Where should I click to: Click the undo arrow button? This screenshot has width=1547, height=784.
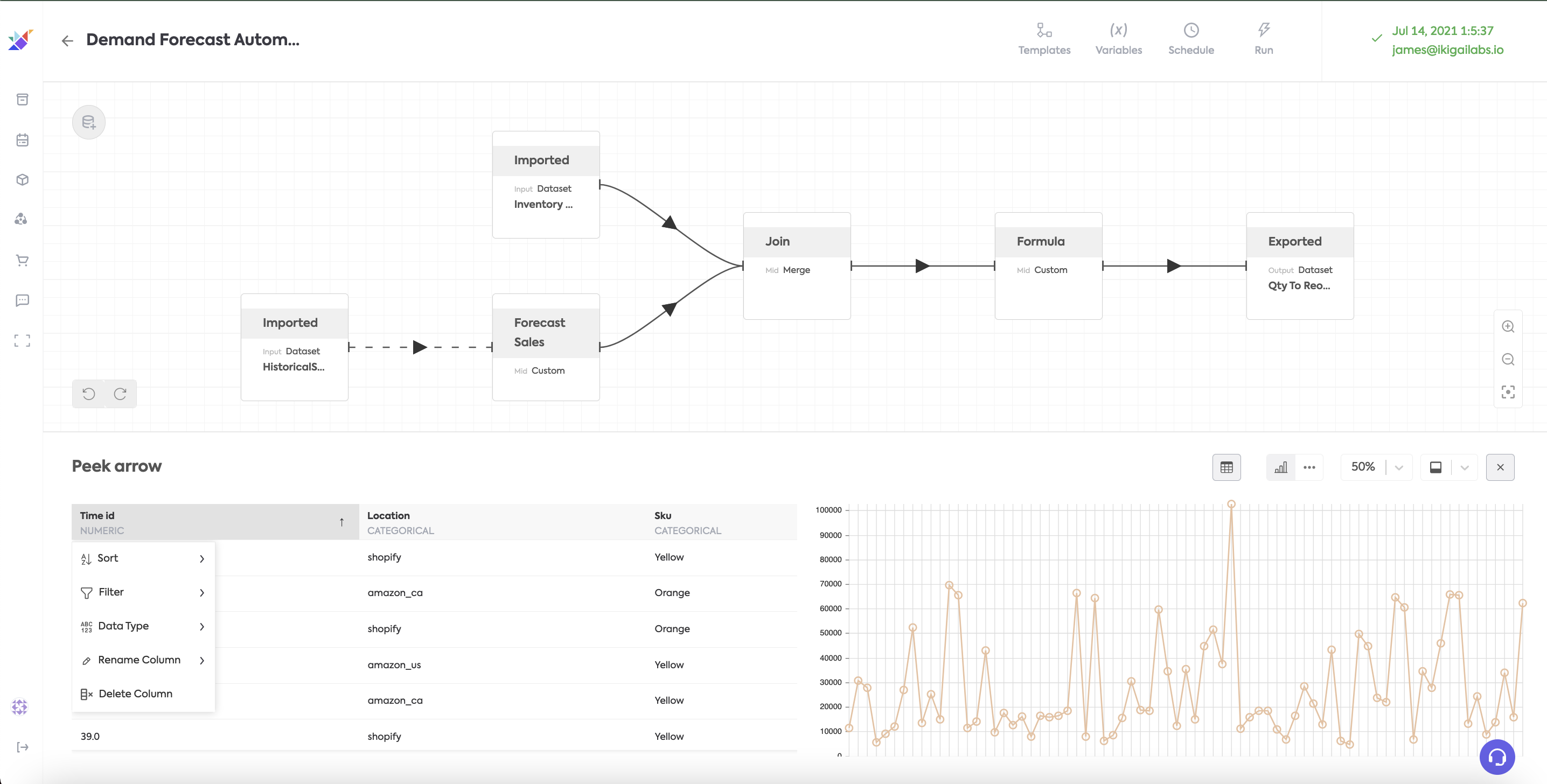89,394
